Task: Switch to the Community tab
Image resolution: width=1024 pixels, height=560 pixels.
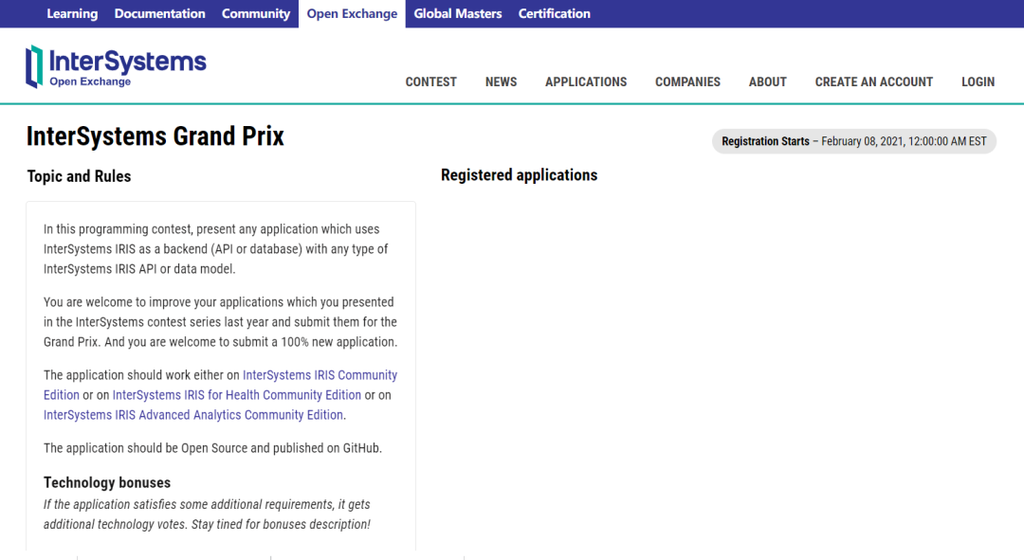Action: tap(256, 14)
